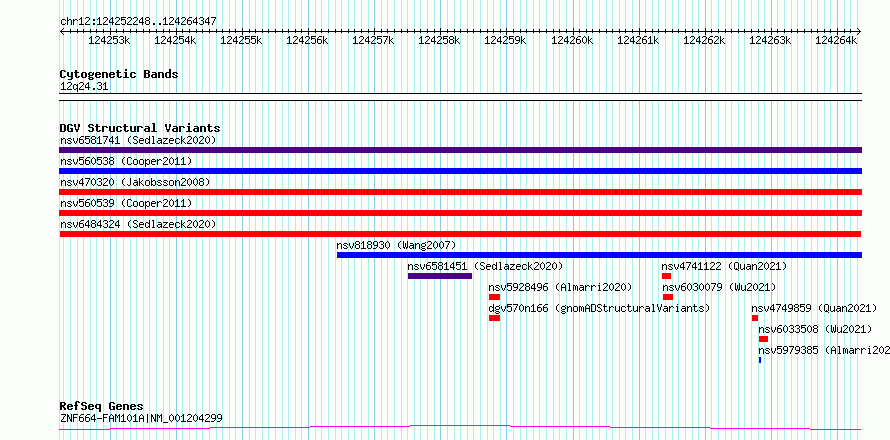This screenshot has width=890, height=440.
Task: Click the nsv818930 (Wang2007) label
Action: 396,245
